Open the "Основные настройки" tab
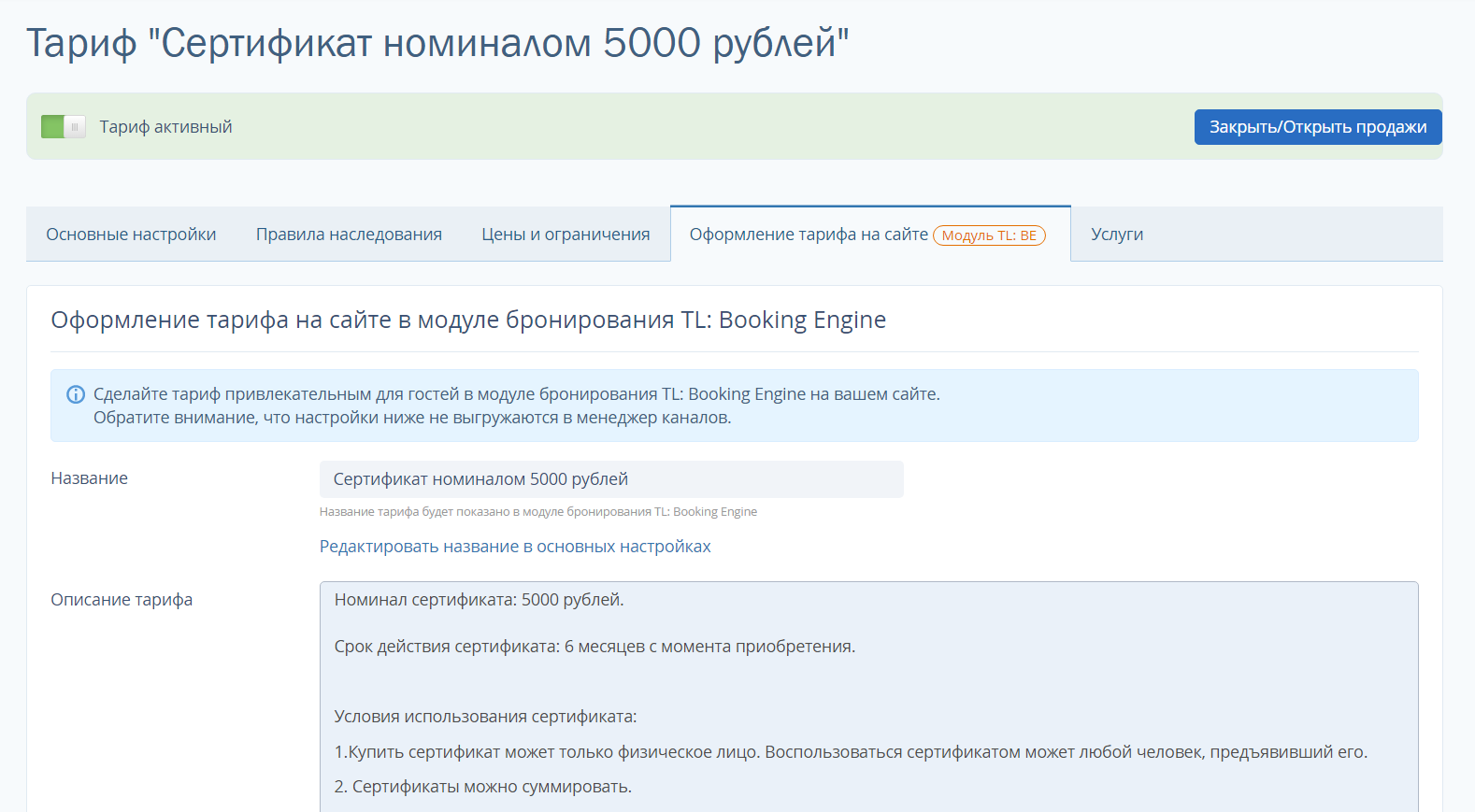Viewport: 1475px width, 812px height. [x=131, y=235]
